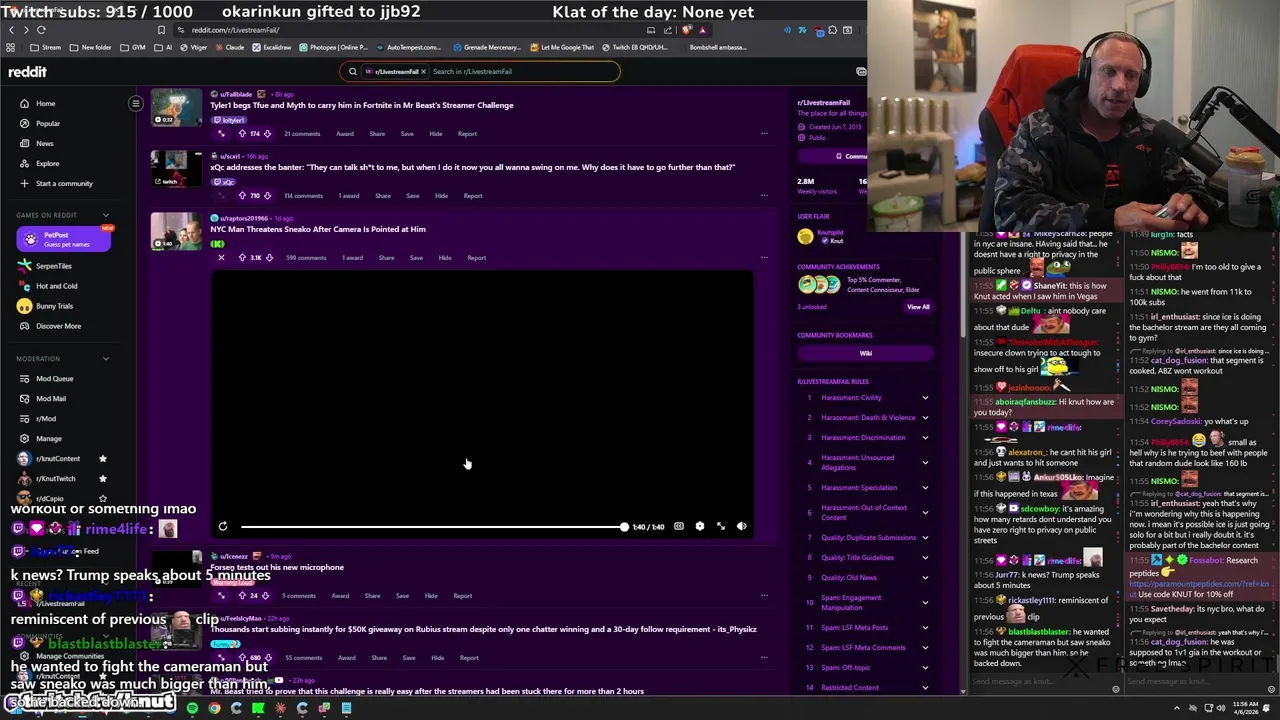Open video settings gear in player
1280x720 pixels.
tap(700, 526)
